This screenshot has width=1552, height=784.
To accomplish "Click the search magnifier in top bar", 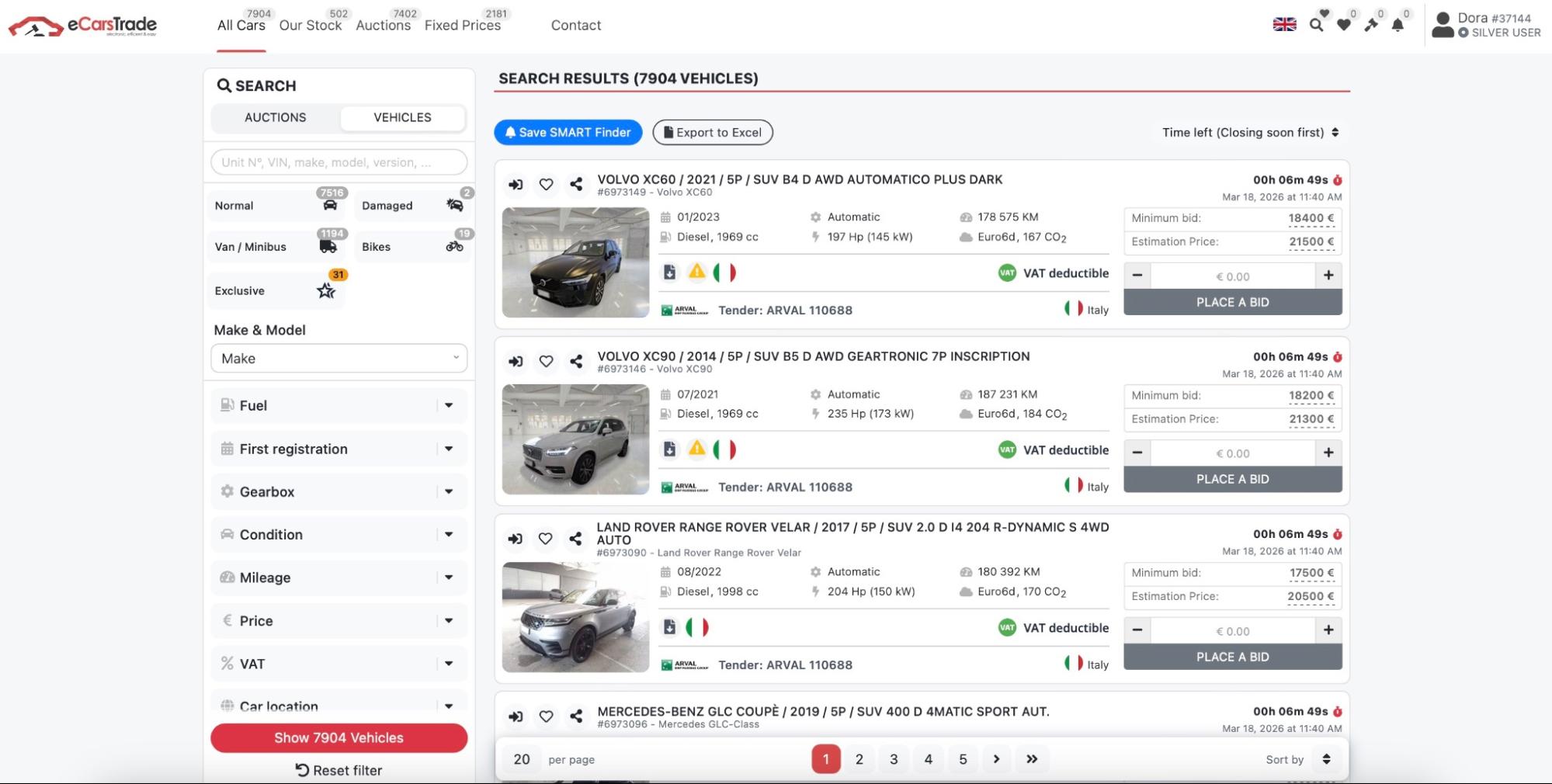I will click(x=1316, y=25).
